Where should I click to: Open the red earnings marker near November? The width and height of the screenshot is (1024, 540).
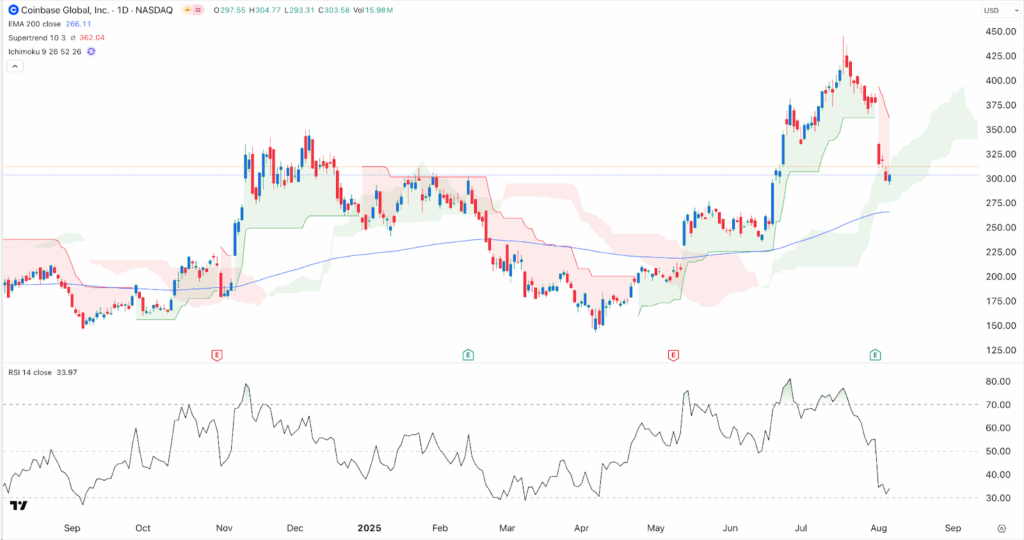click(217, 355)
